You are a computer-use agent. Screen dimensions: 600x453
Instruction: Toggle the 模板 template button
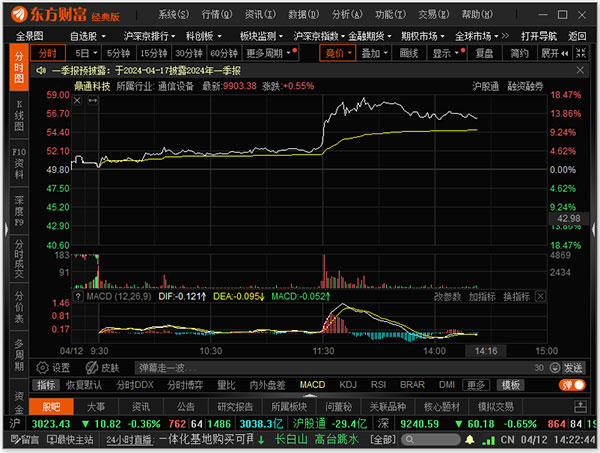[510, 385]
